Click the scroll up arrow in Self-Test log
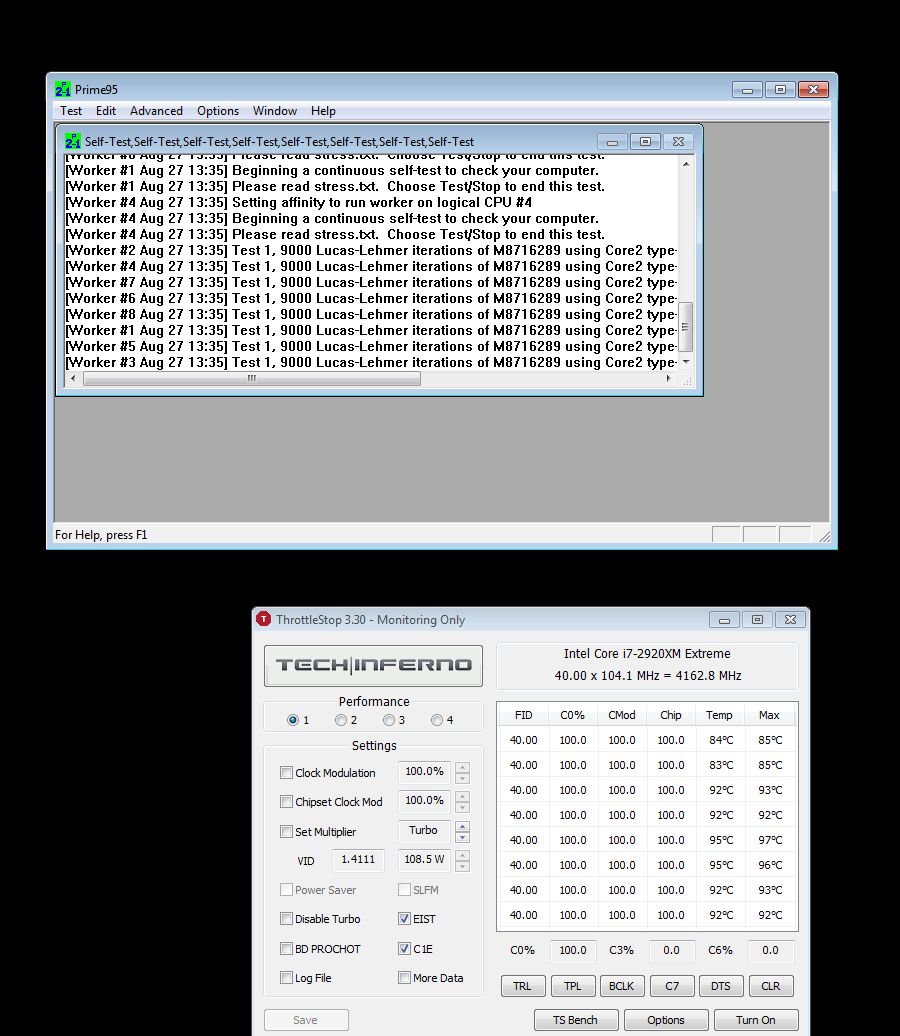The image size is (900, 1036). (686, 163)
